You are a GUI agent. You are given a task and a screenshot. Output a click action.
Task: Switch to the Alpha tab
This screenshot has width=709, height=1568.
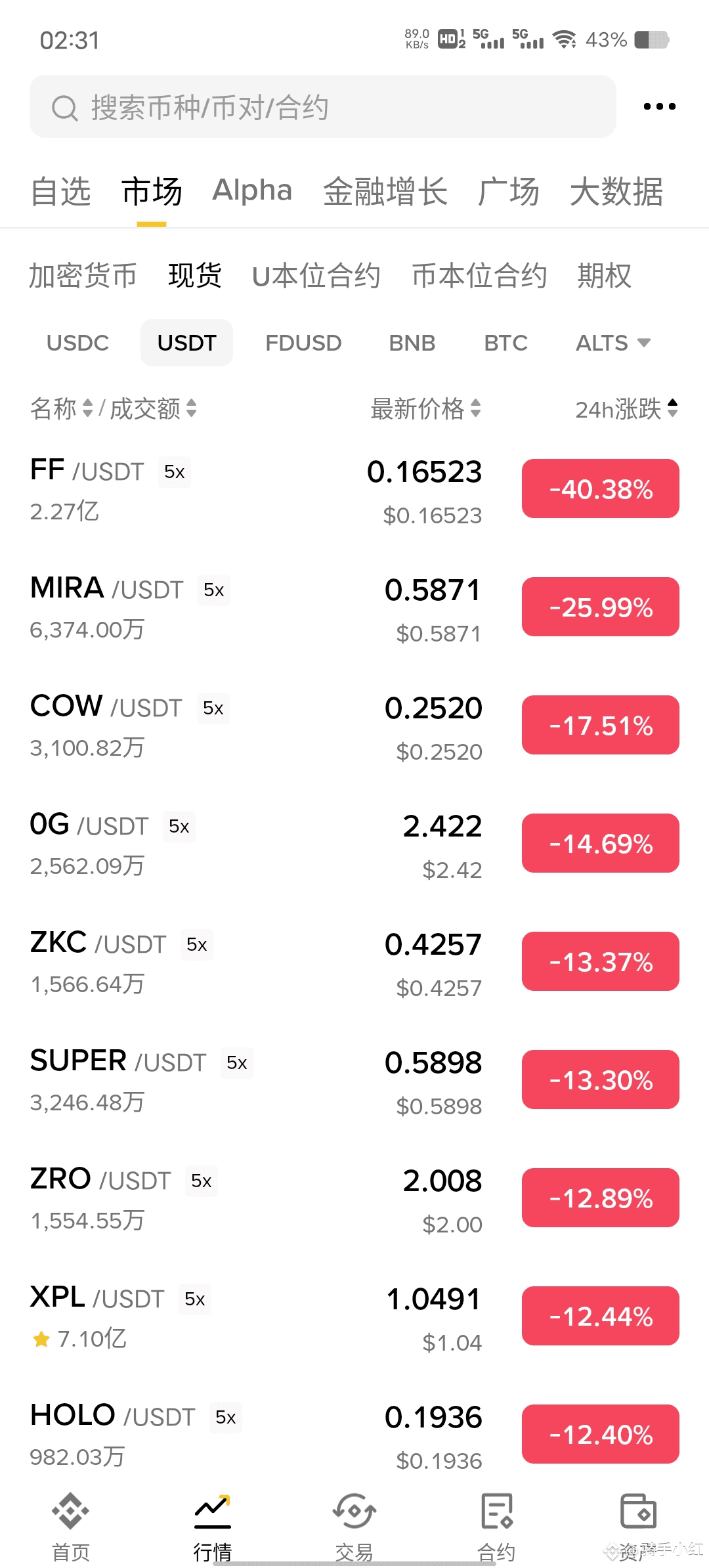click(252, 191)
